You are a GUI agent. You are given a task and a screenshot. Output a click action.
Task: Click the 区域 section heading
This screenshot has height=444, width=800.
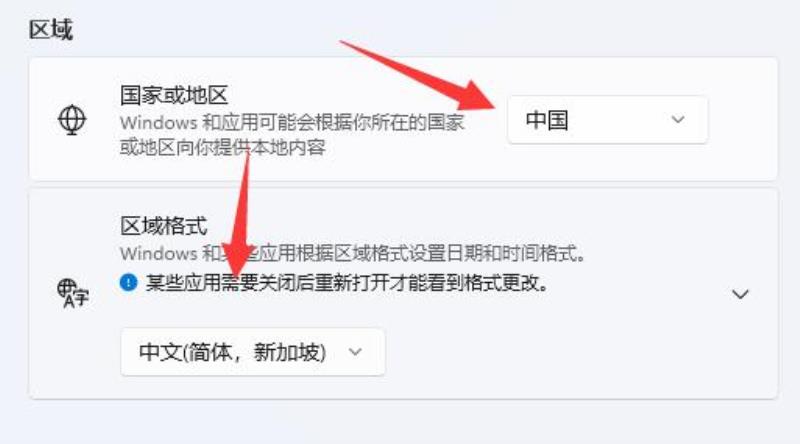51,30
